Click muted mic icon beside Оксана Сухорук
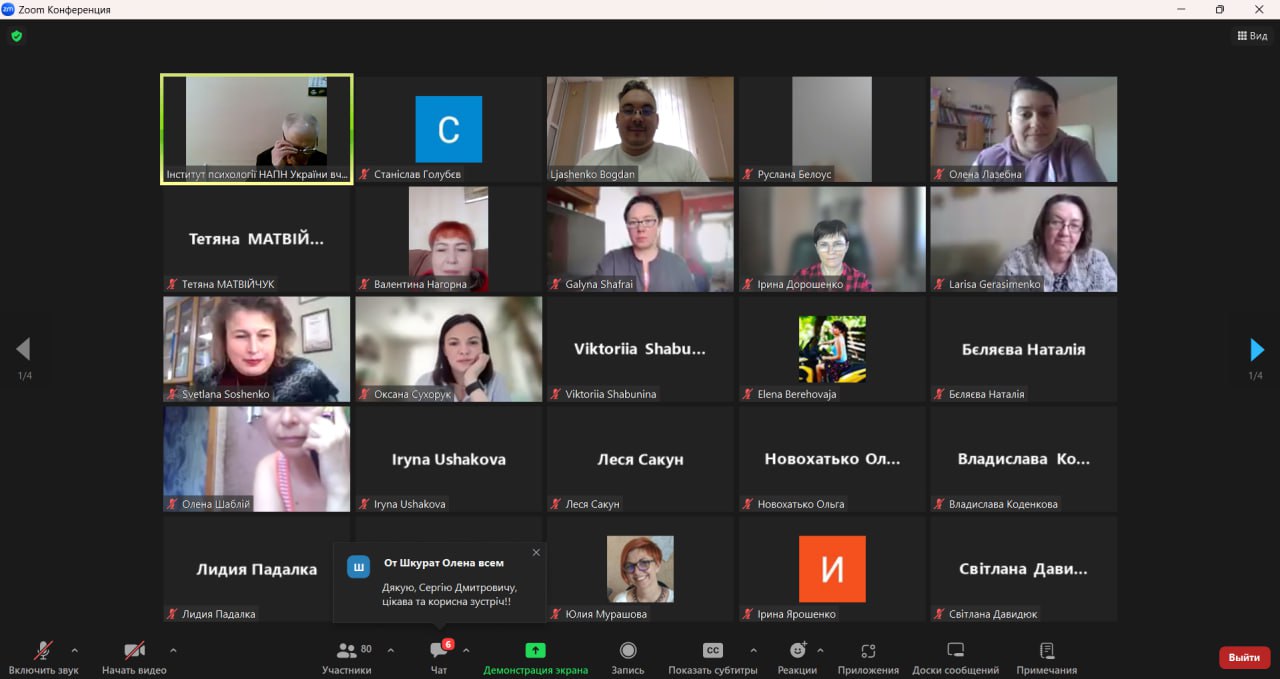Screen dimensions: 1280x679 point(365,394)
